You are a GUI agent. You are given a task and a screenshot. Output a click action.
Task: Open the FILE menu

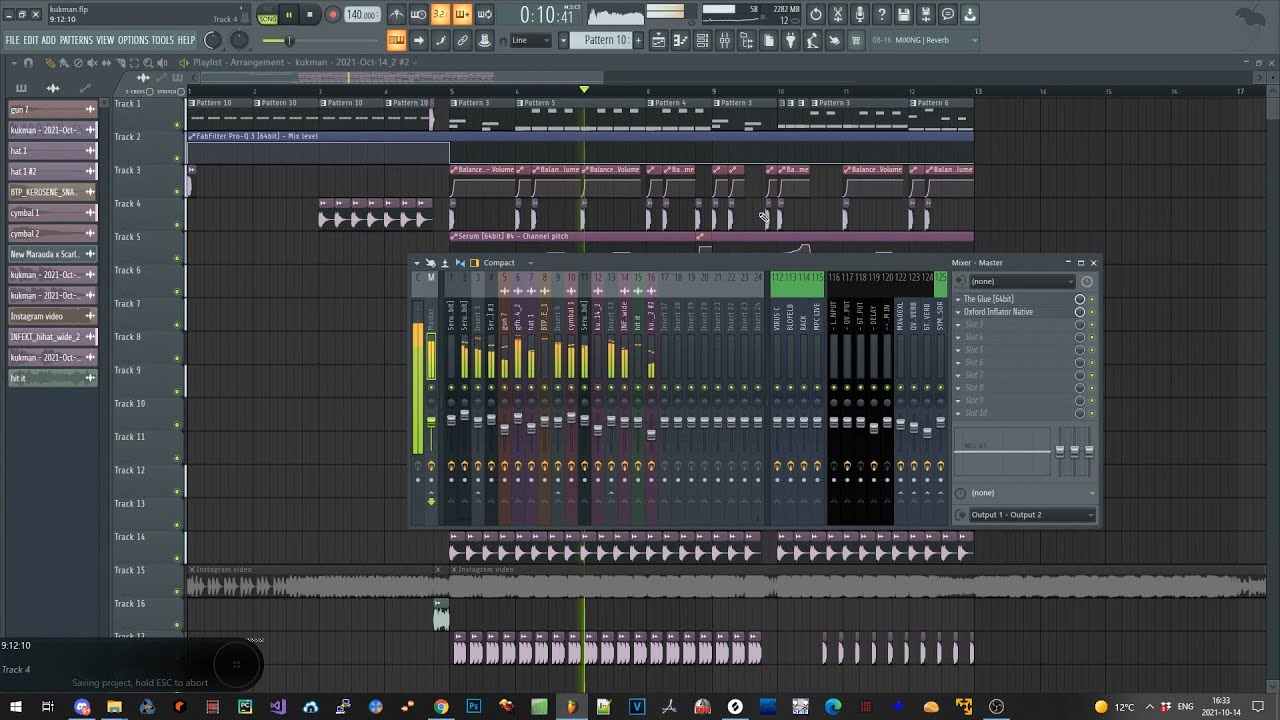pos(12,40)
